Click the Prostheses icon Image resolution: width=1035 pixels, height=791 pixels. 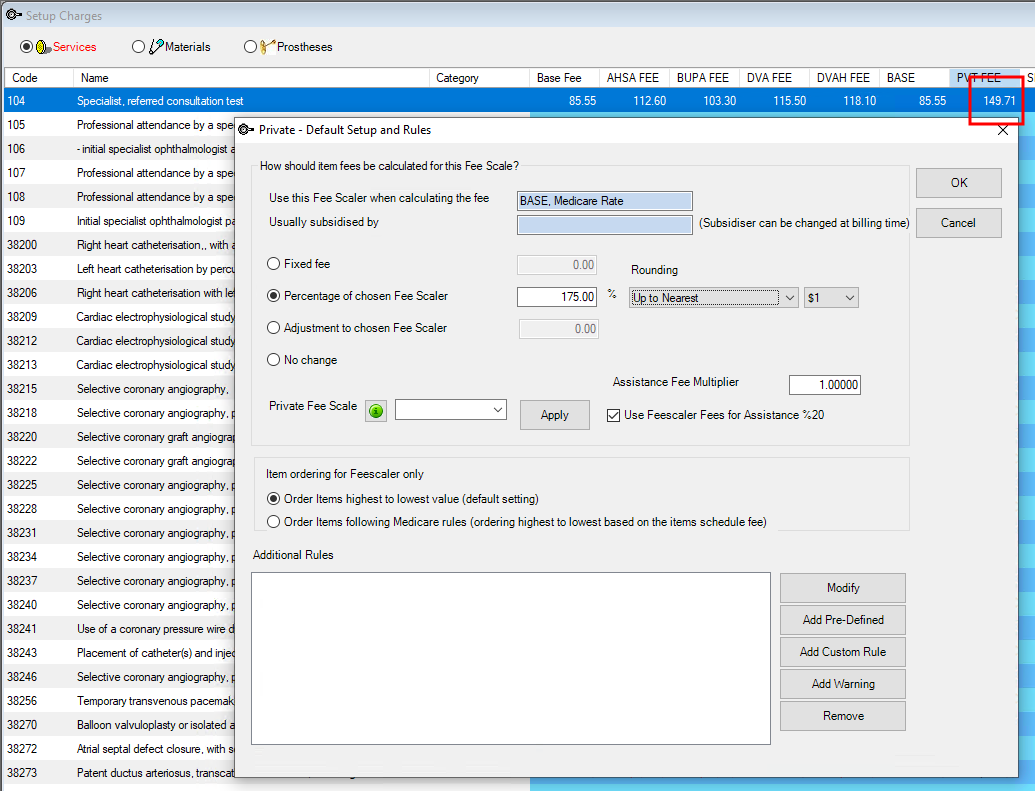pos(267,46)
